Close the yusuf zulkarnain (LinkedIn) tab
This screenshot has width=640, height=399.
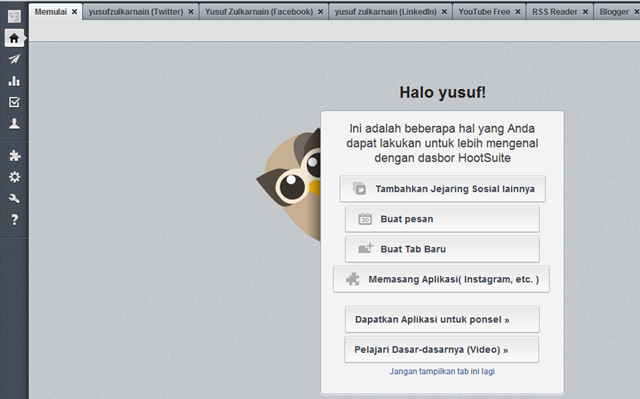click(x=444, y=12)
